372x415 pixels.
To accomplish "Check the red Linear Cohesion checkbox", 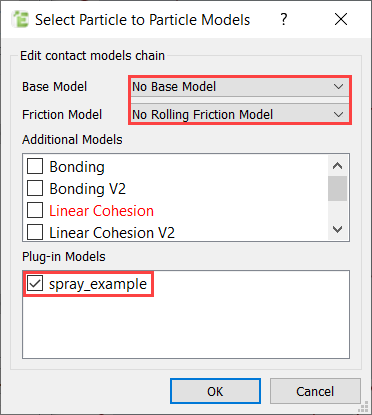I will click(x=35, y=210).
